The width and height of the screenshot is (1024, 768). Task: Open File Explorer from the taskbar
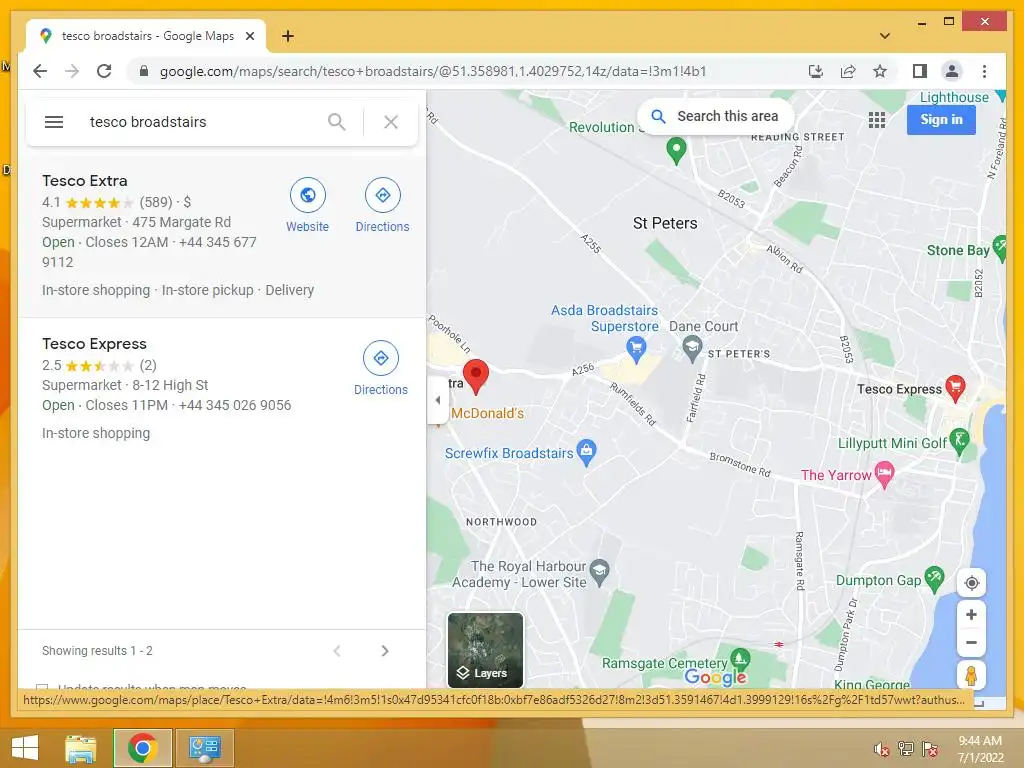[80, 748]
